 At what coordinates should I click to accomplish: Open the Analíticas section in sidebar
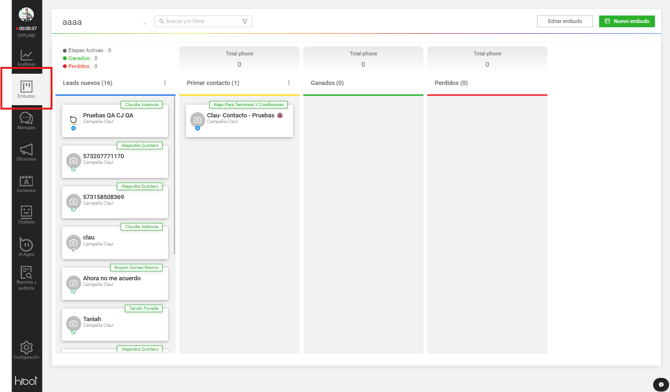click(x=26, y=58)
